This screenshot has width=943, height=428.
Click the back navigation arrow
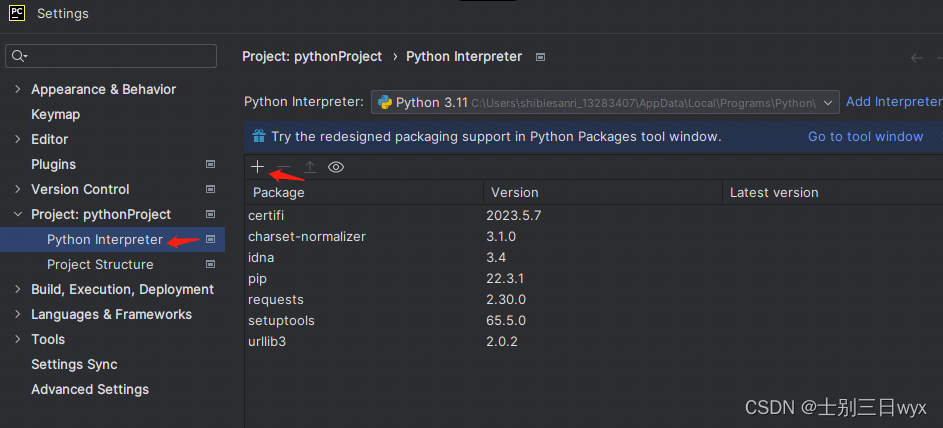click(917, 58)
